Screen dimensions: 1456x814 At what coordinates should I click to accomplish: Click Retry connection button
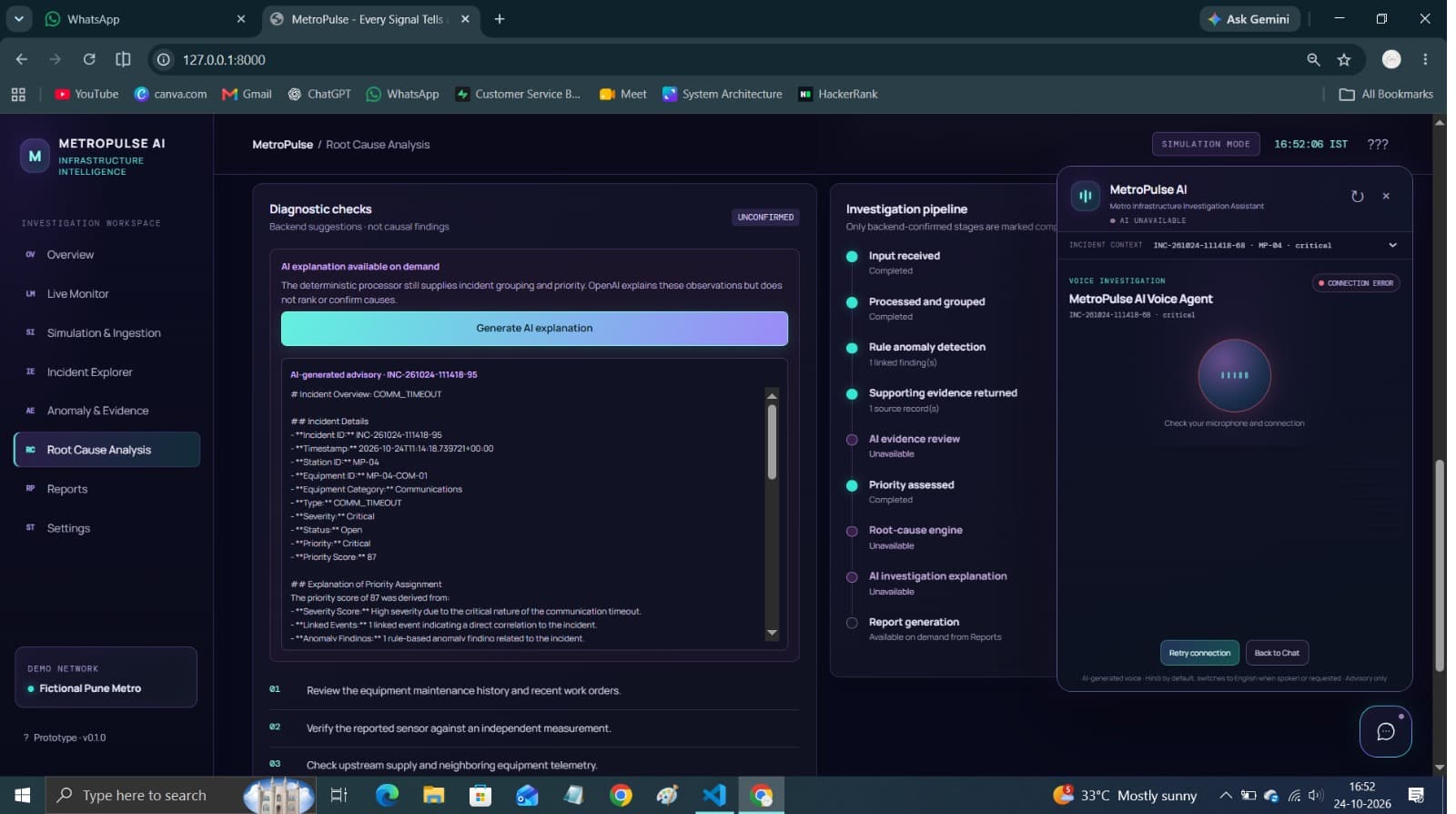[x=1199, y=653]
